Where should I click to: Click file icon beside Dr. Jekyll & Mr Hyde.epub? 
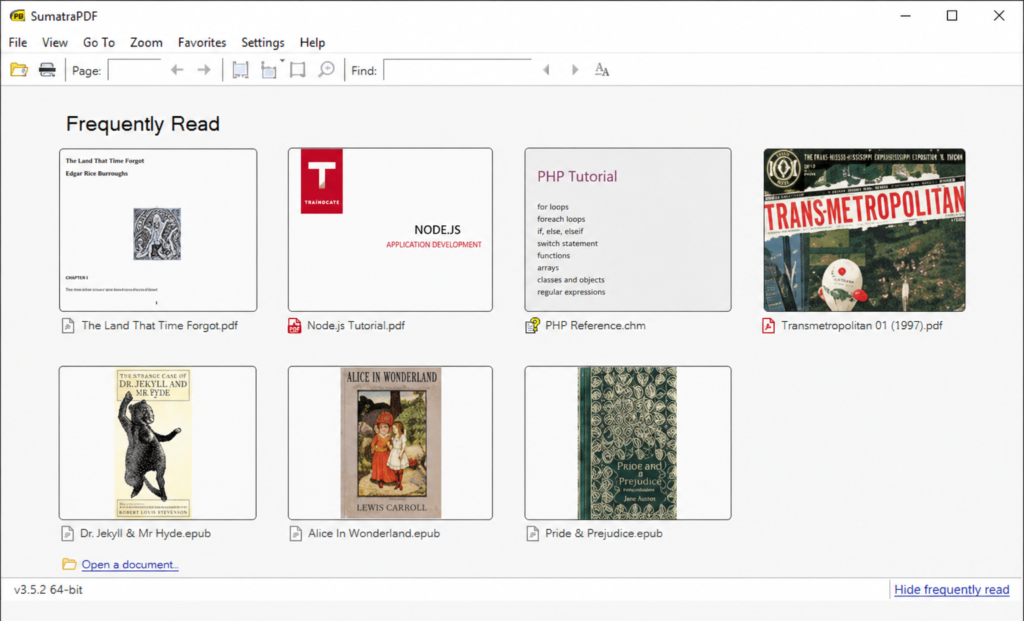click(x=67, y=533)
